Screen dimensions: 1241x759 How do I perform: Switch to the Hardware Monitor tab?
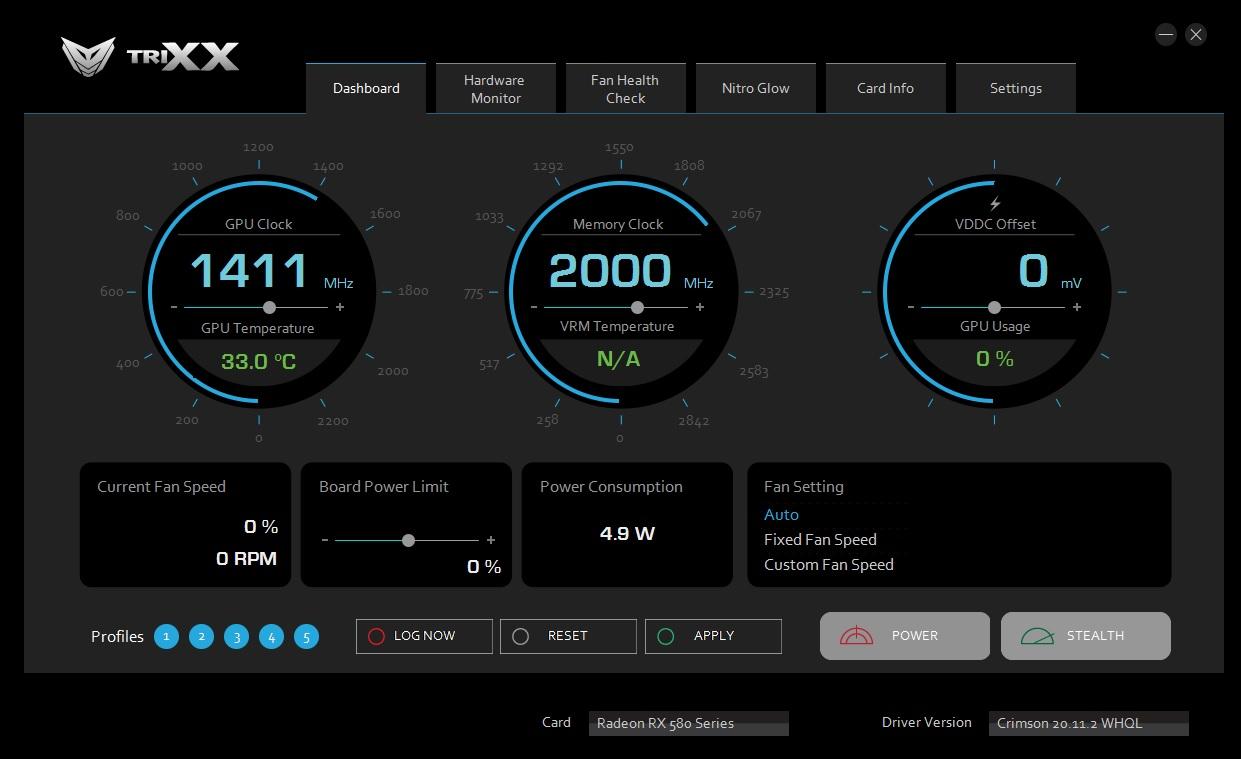point(495,88)
